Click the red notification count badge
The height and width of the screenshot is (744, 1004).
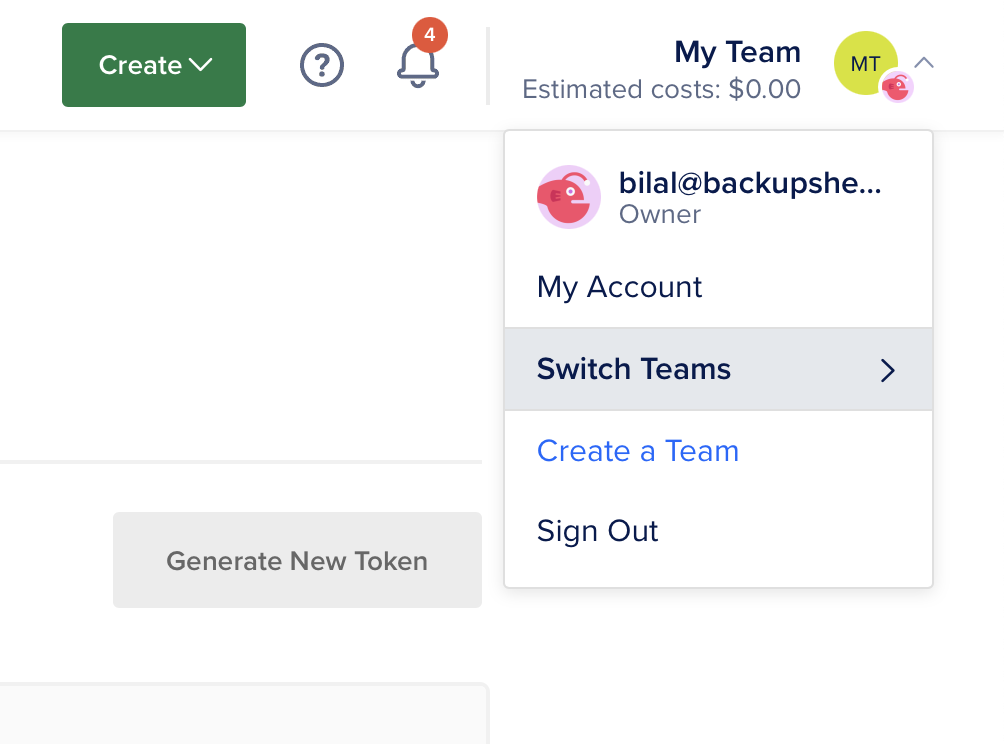coord(430,35)
